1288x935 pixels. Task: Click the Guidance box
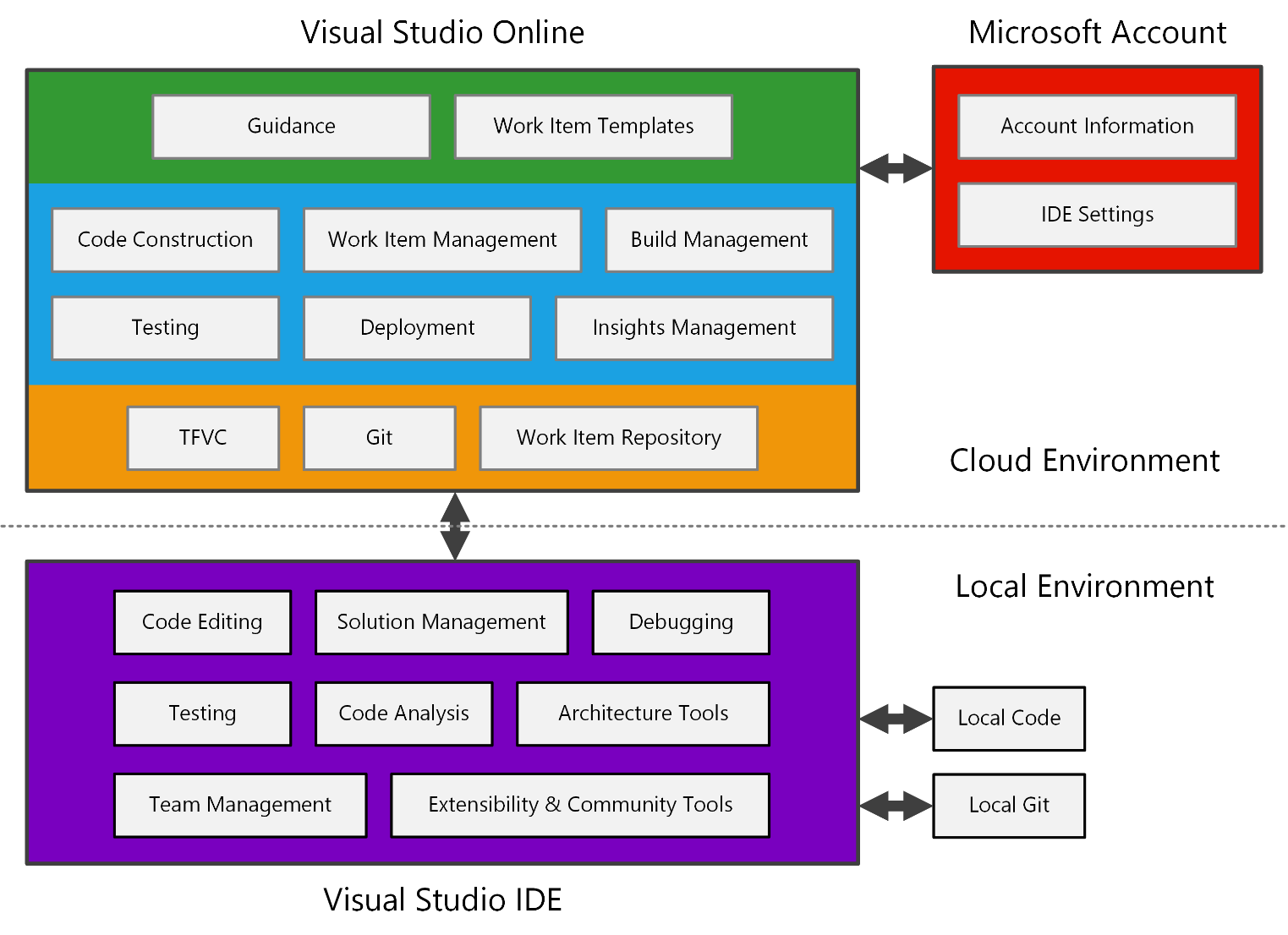[291, 127]
